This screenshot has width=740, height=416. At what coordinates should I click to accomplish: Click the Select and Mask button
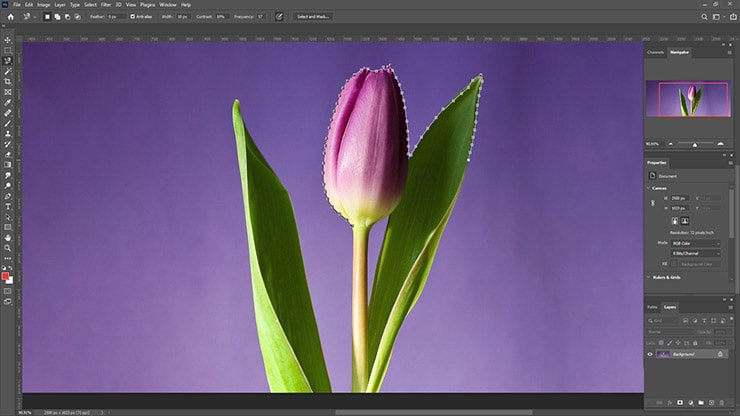click(314, 16)
